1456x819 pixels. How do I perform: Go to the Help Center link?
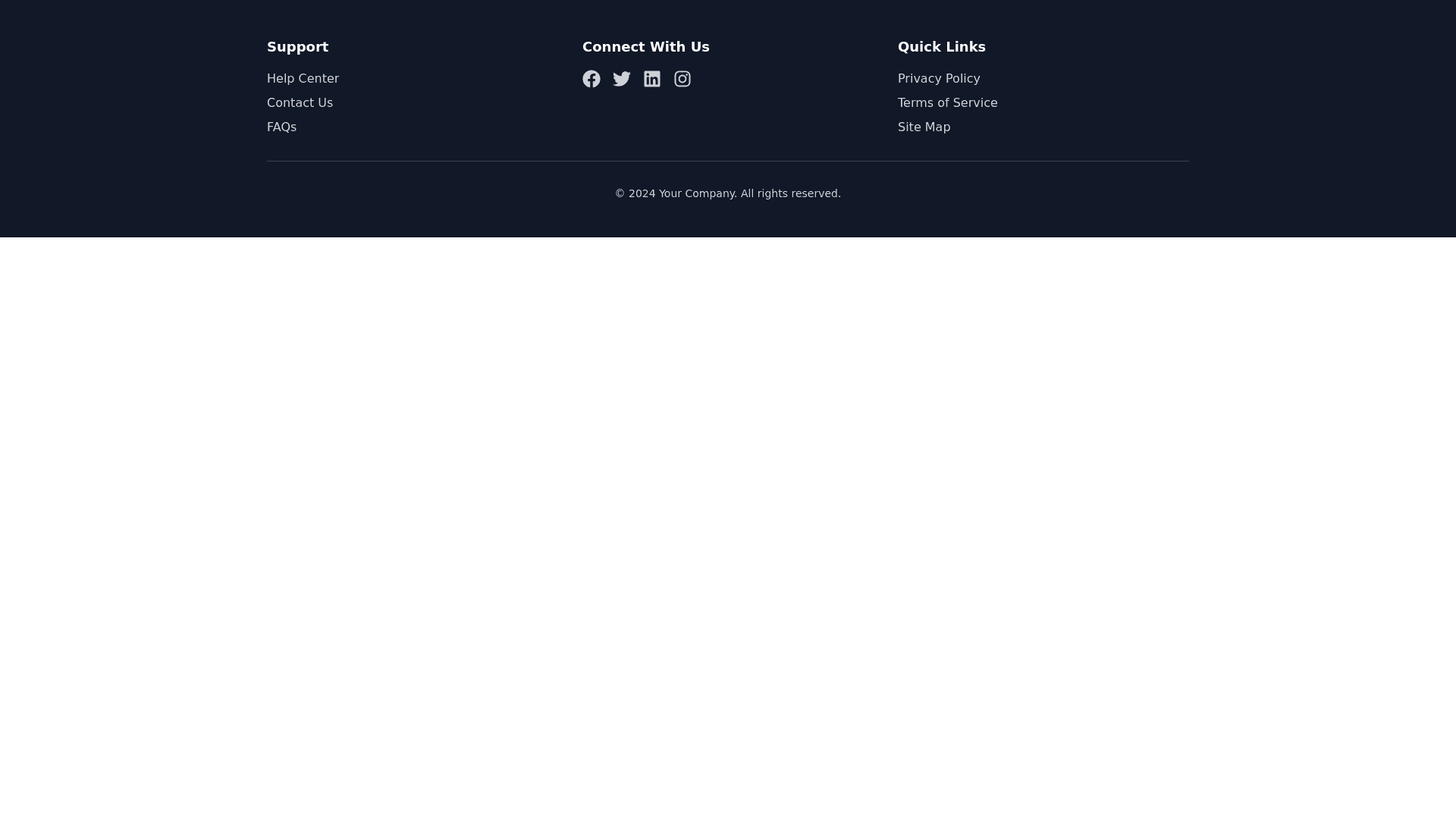303,79
